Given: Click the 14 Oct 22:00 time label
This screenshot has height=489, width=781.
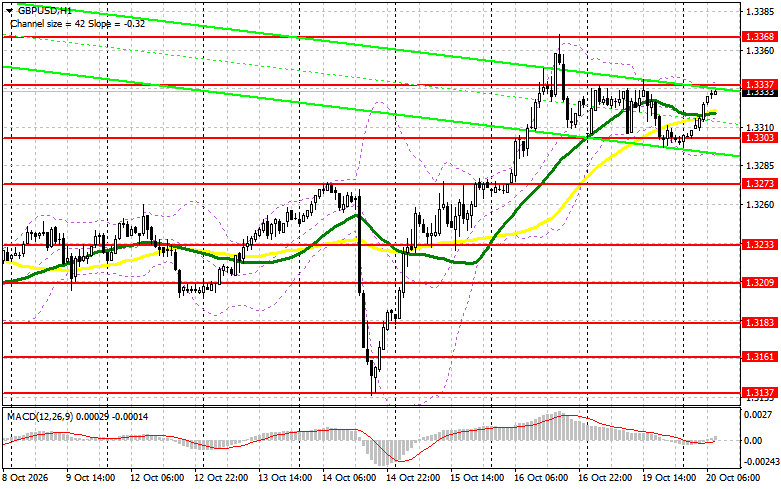Looking at the screenshot, I should 413,478.
